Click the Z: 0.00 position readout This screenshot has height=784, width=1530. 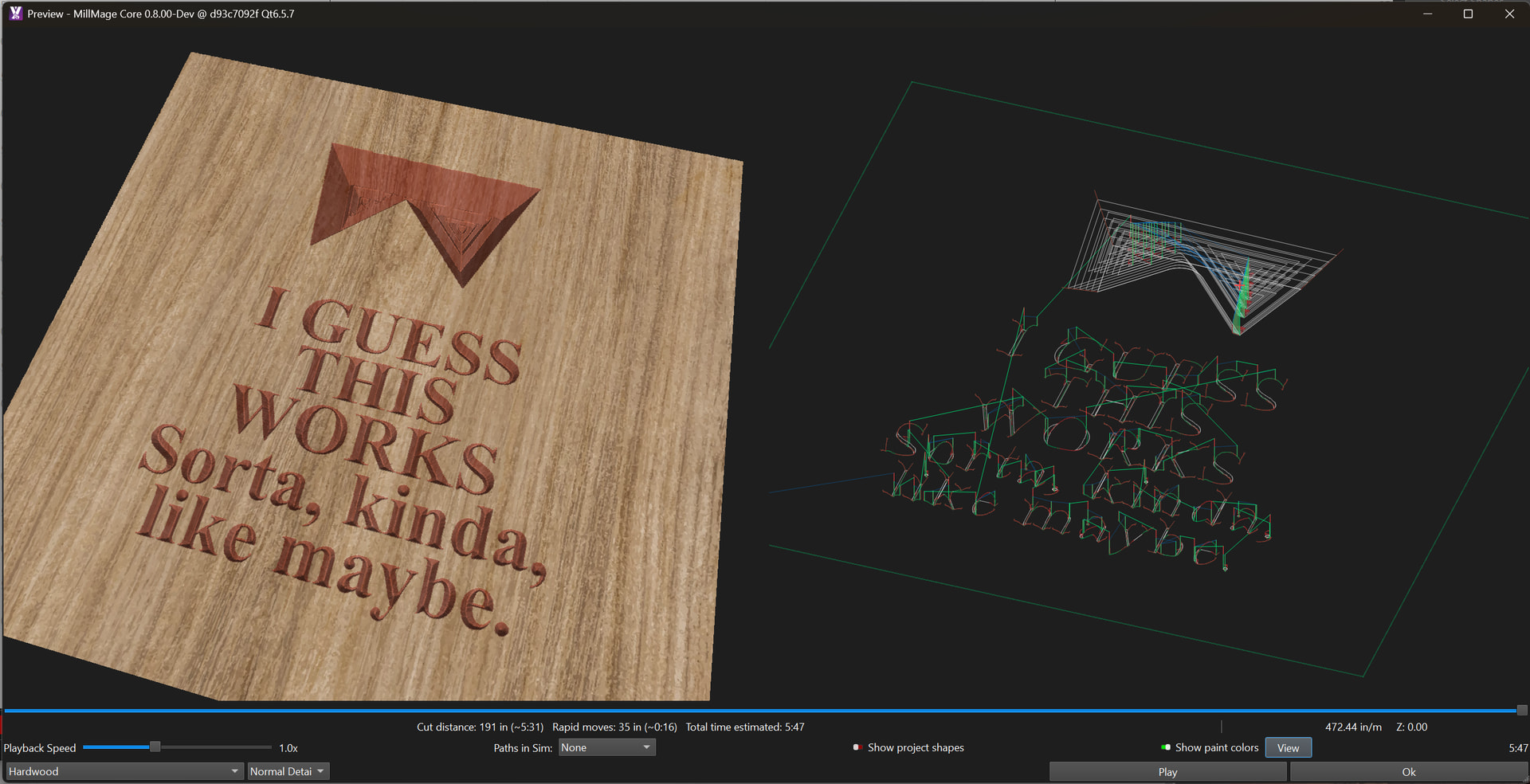click(x=1411, y=727)
